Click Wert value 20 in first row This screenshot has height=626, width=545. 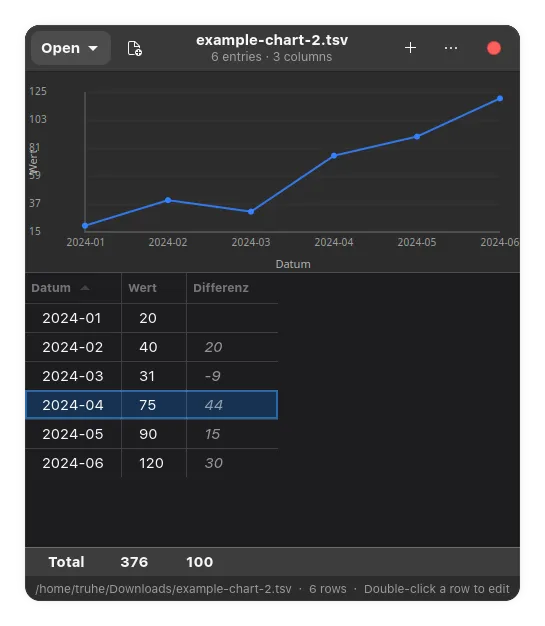pos(148,318)
